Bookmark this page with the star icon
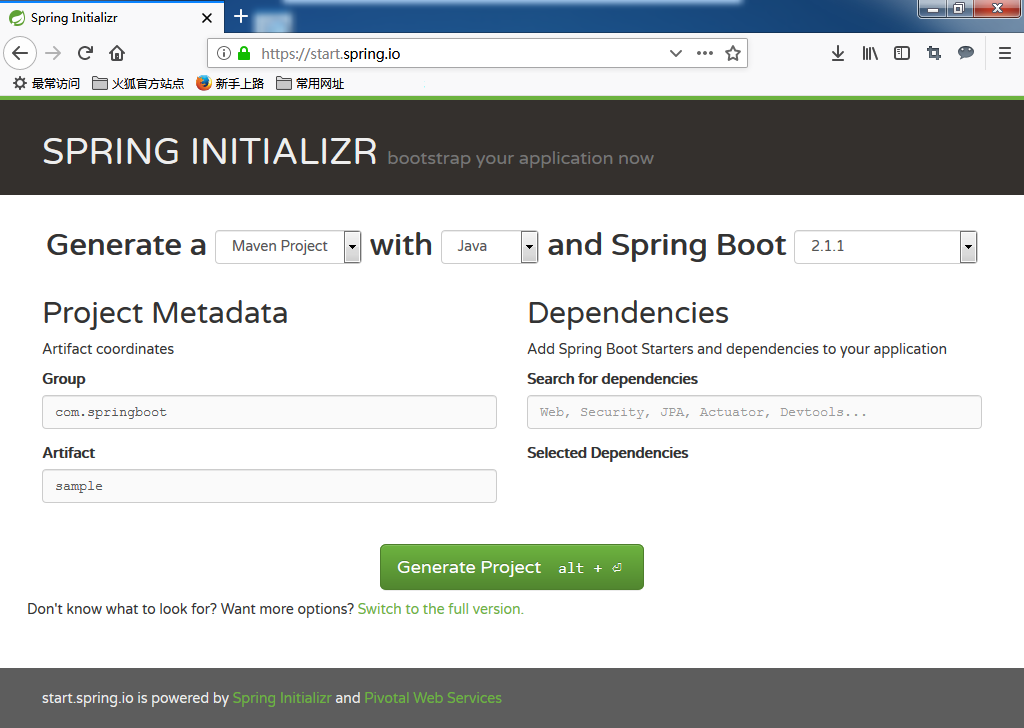Screen dimensions: 1024x728 (733, 53)
